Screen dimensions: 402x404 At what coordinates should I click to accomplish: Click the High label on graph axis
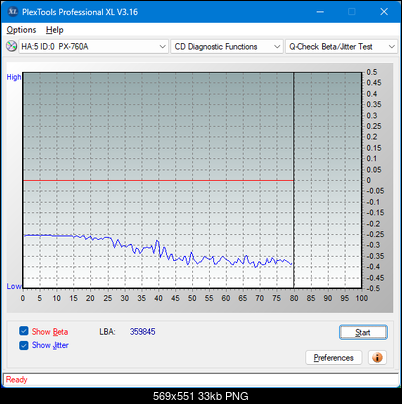tap(14, 77)
